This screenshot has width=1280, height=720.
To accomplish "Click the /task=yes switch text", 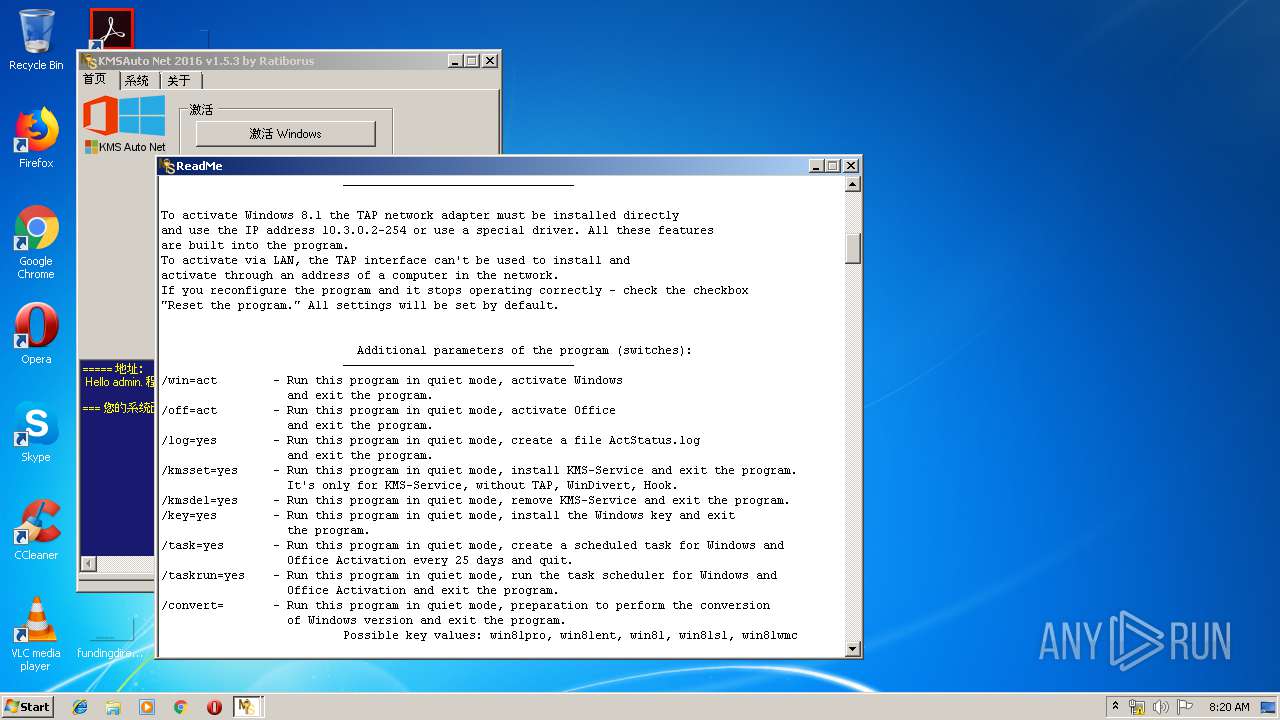I will pyautogui.click(x=193, y=545).
